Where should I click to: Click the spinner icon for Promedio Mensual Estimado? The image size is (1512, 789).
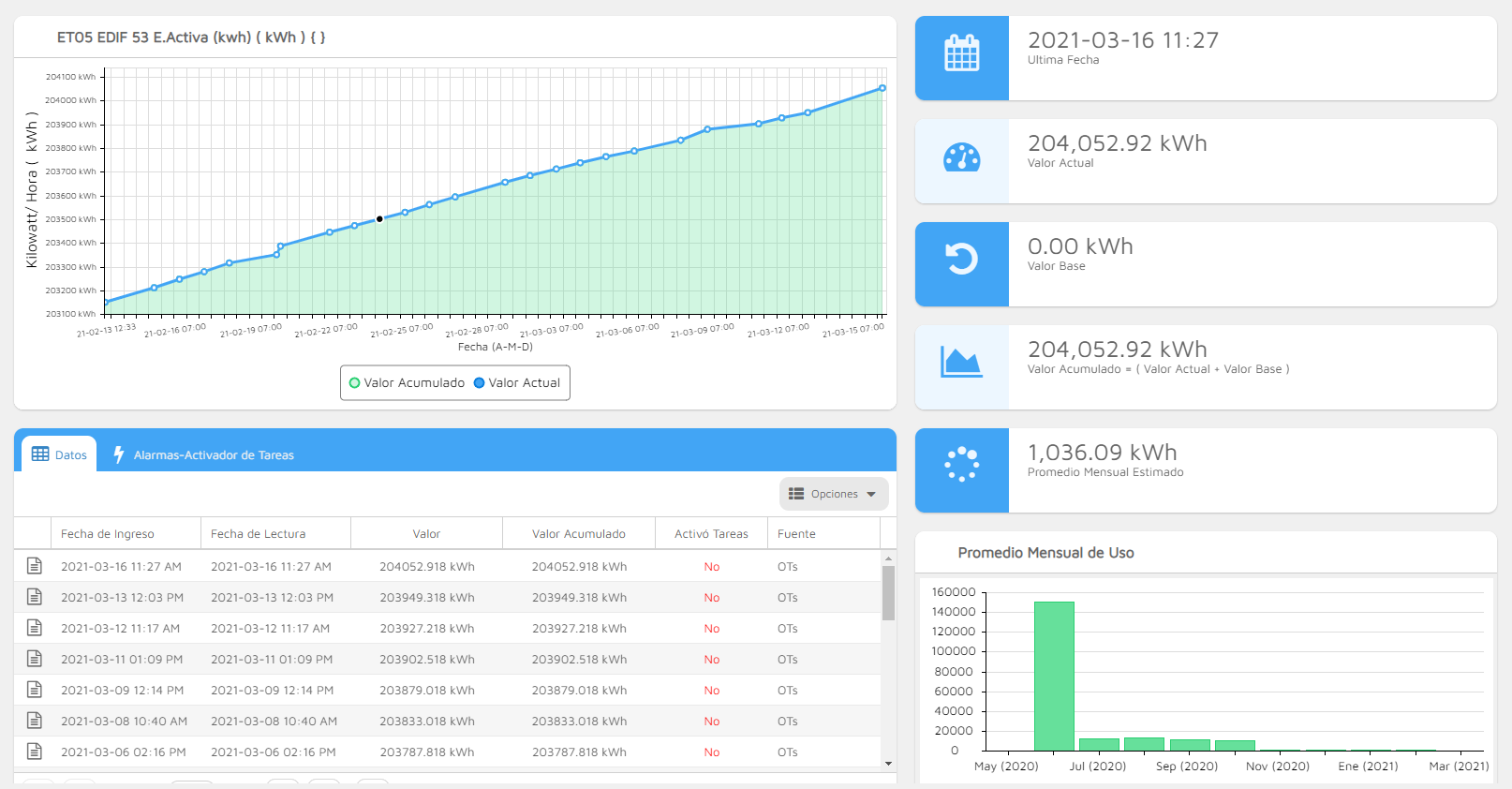[961, 465]
